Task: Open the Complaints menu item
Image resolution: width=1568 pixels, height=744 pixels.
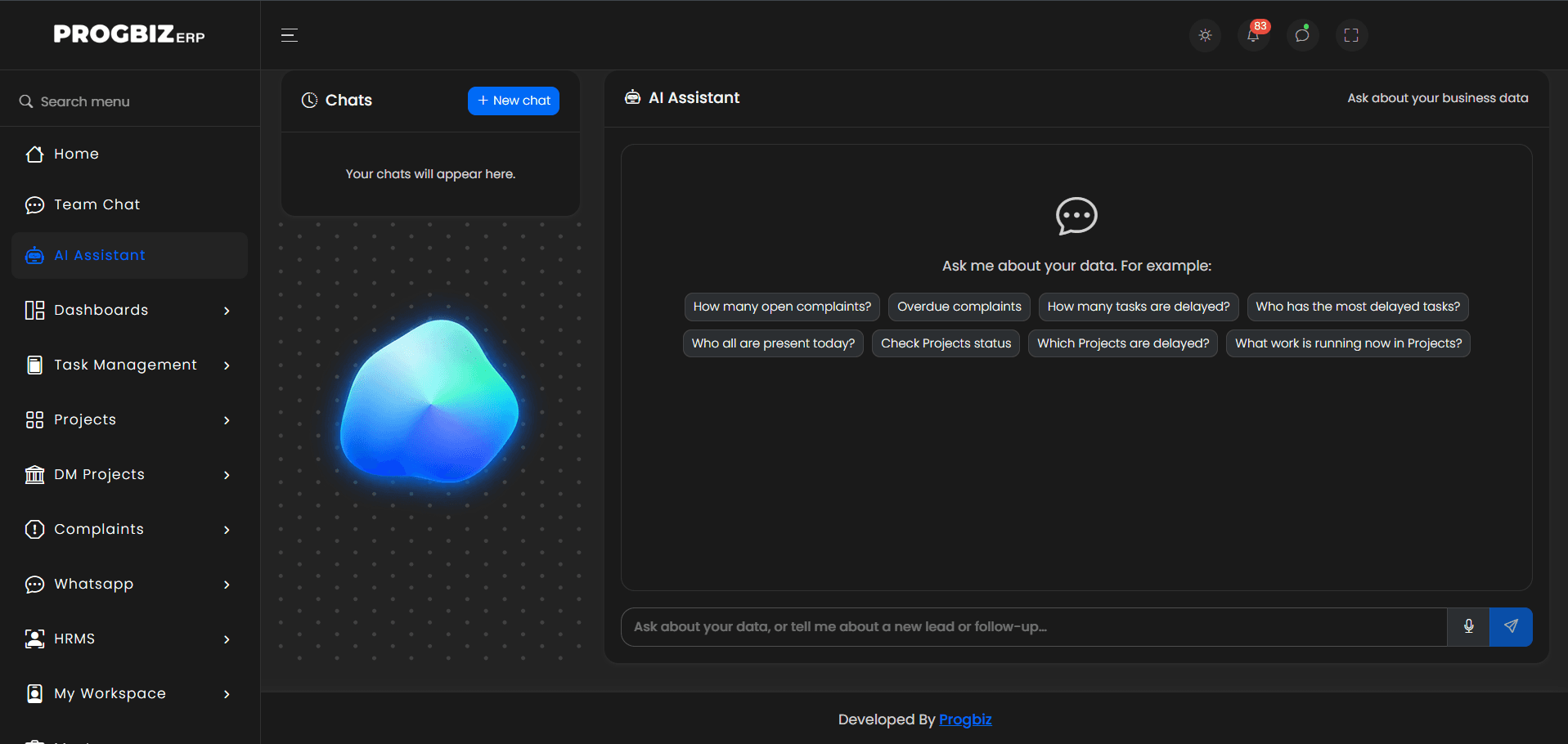Action: (129, 529)
